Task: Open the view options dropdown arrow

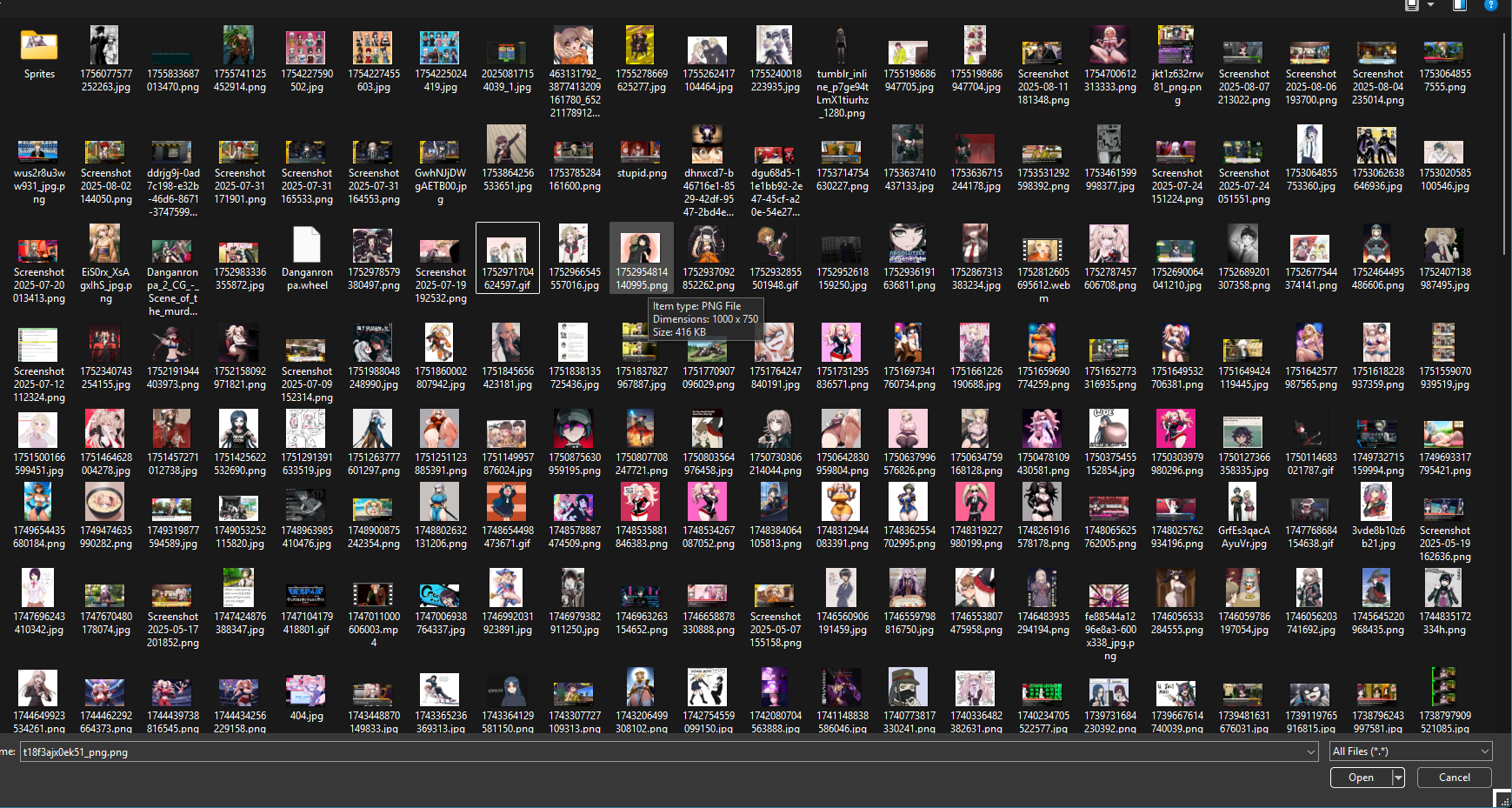Action: (1431, 4)
